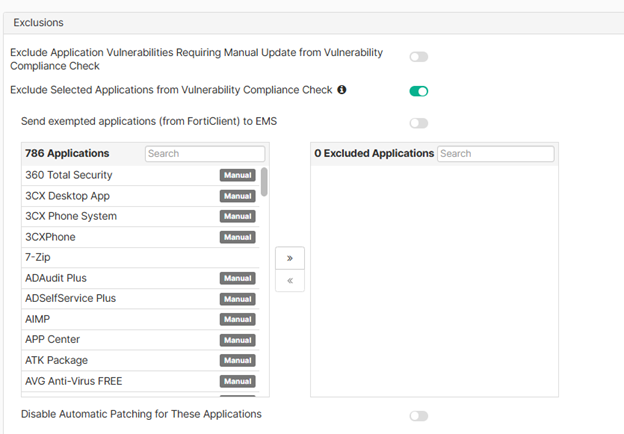Click the double left arrow remove button
624x434 pixels.
[290, 280]
